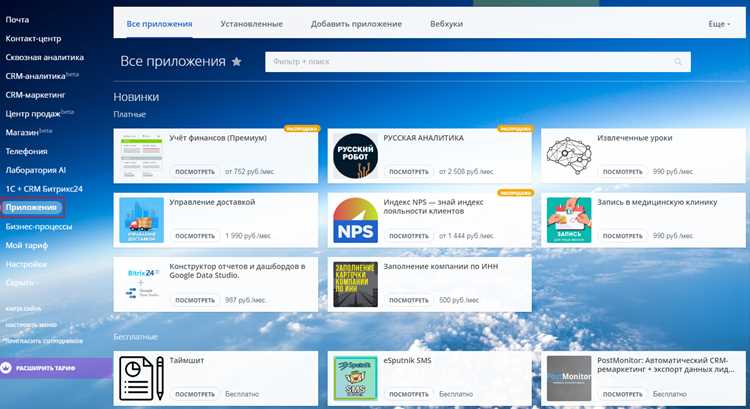Click the favorite star beside Все приложения
750x409 pixels.
pyautogui.click(x=236, y=61)
